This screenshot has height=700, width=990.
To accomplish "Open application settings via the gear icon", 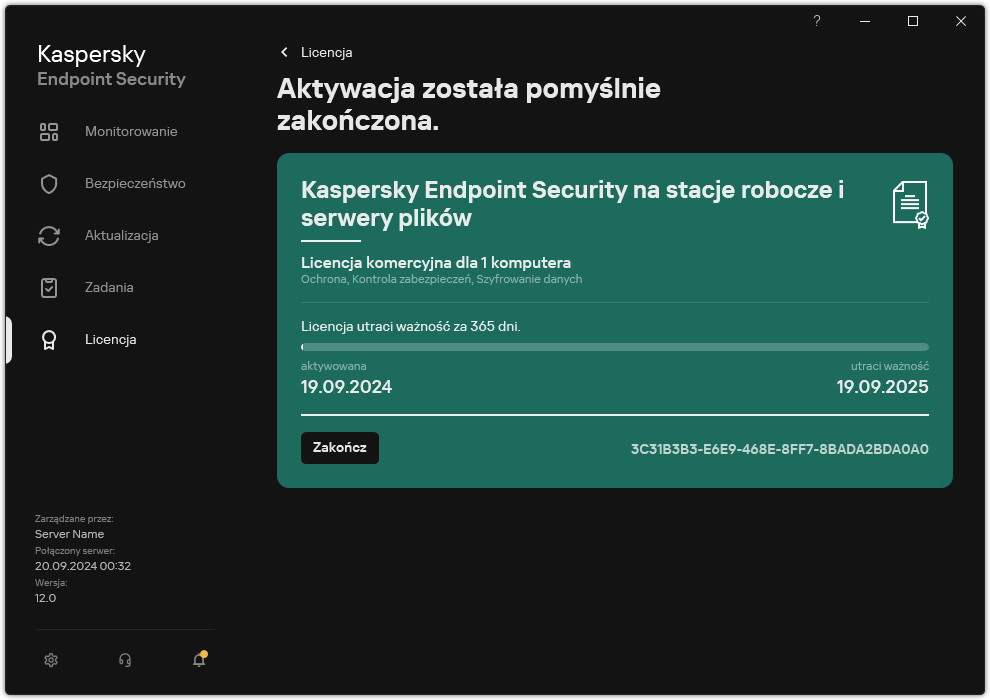I will tap(51, 660).
